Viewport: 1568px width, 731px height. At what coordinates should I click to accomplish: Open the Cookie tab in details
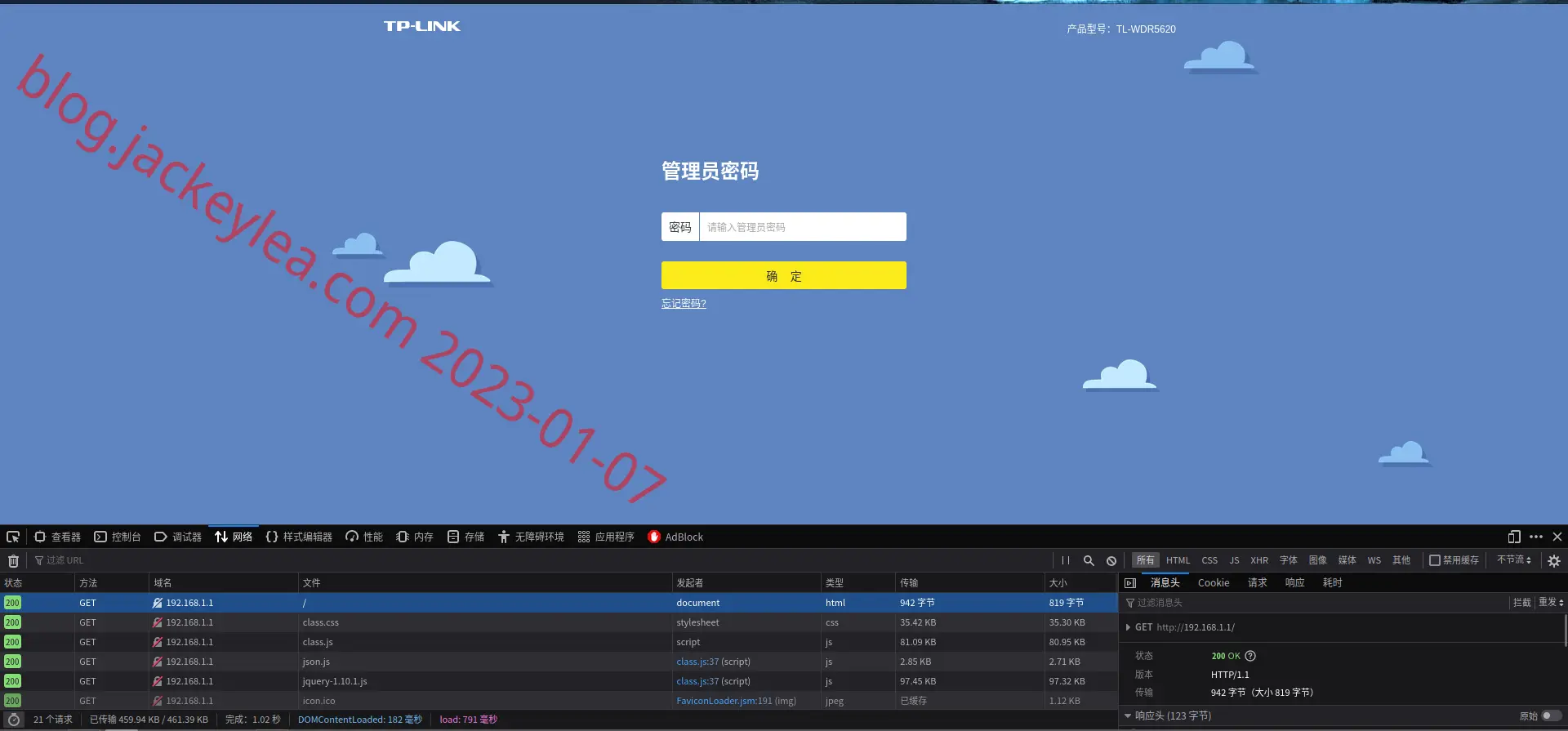pos(1214,583)
